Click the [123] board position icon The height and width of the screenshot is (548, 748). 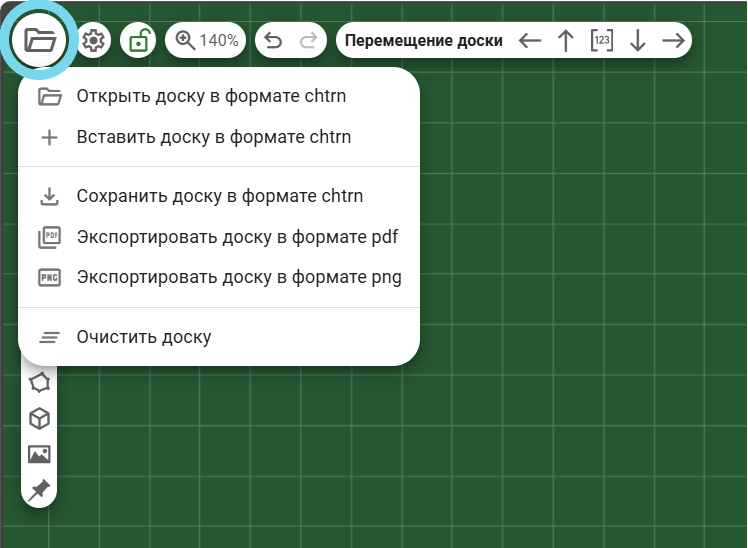[x=601, y=41]
